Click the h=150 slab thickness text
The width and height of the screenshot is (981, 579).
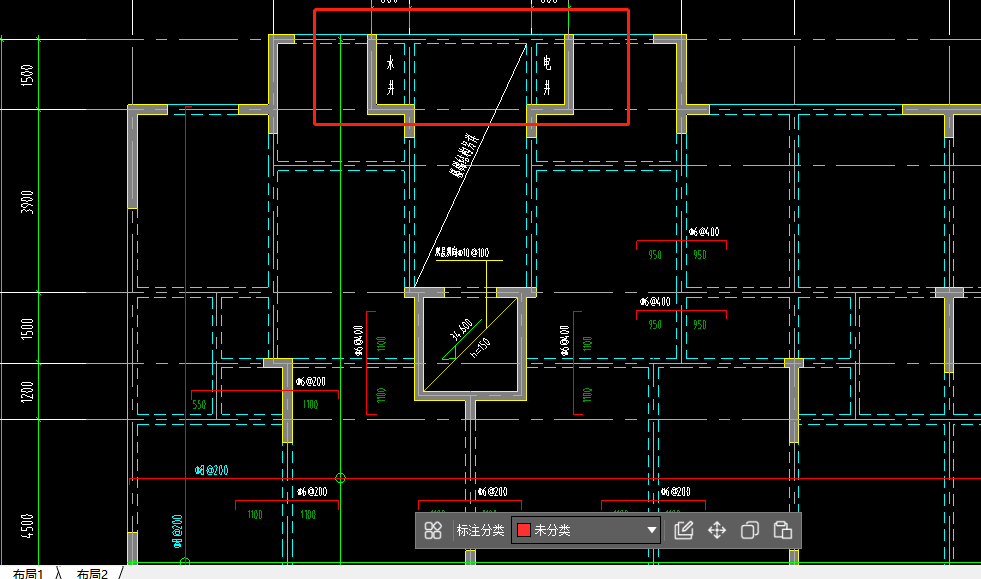click(x=480, y=347)
